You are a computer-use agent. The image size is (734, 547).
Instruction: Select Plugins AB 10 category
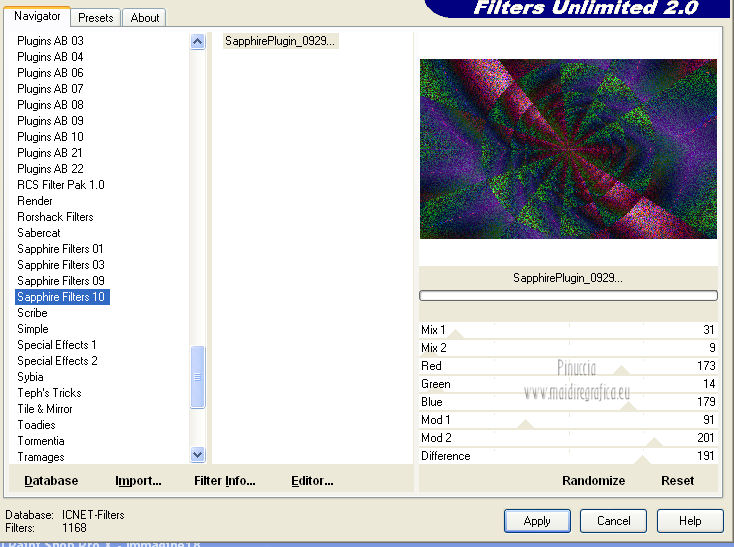pyautogui.click(x=51, y=137)
